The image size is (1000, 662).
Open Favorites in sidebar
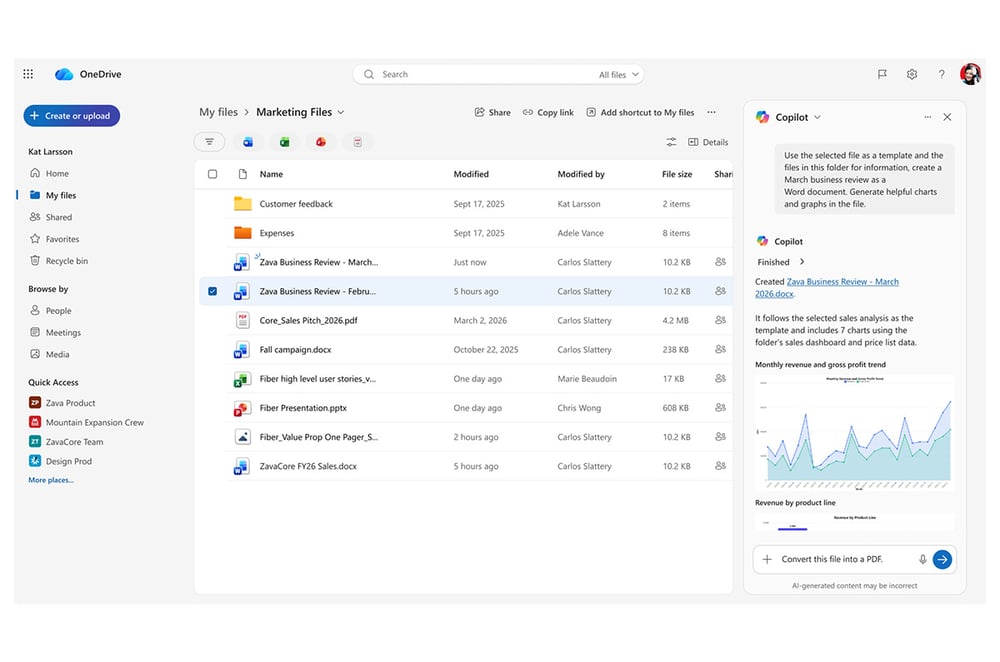click(x=54, y=239)
